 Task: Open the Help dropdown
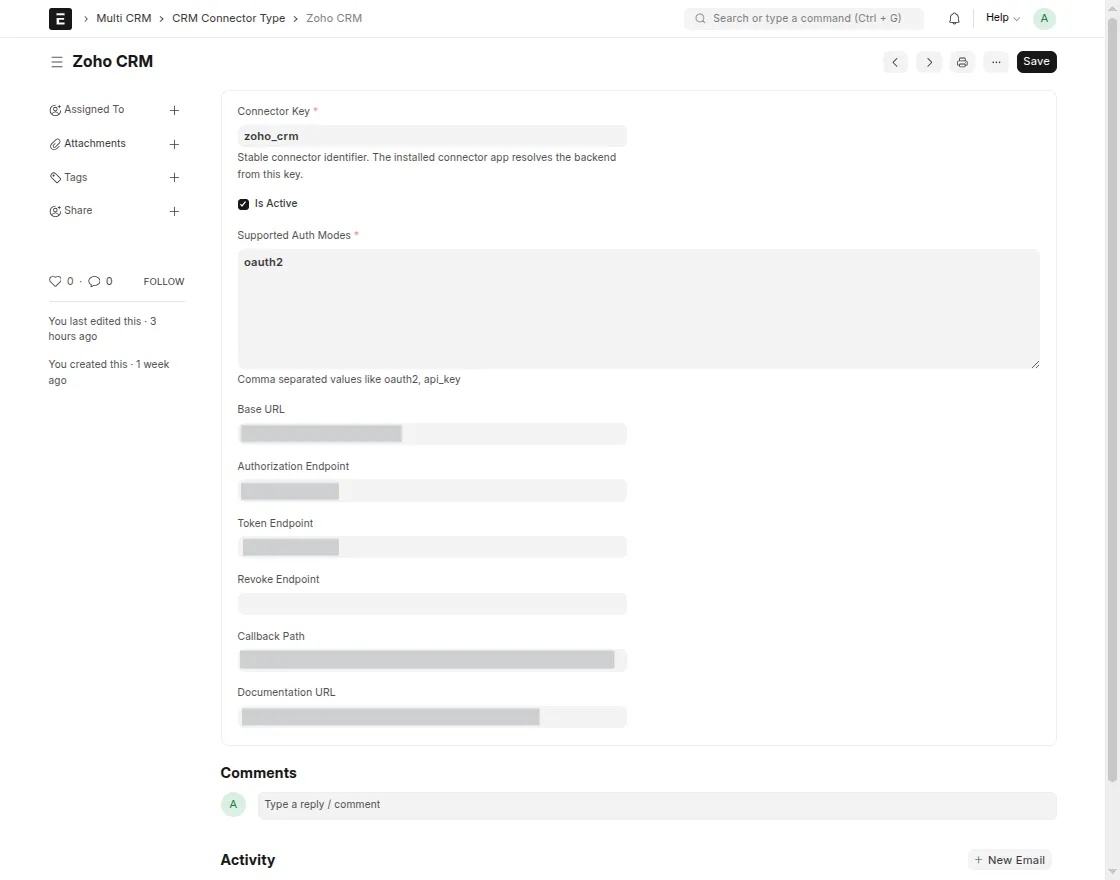click(x=1003, y=18)
